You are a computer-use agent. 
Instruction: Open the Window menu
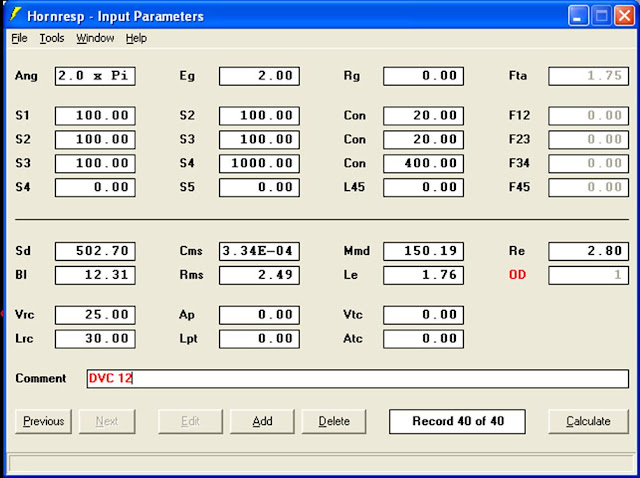tap(95, 38)
